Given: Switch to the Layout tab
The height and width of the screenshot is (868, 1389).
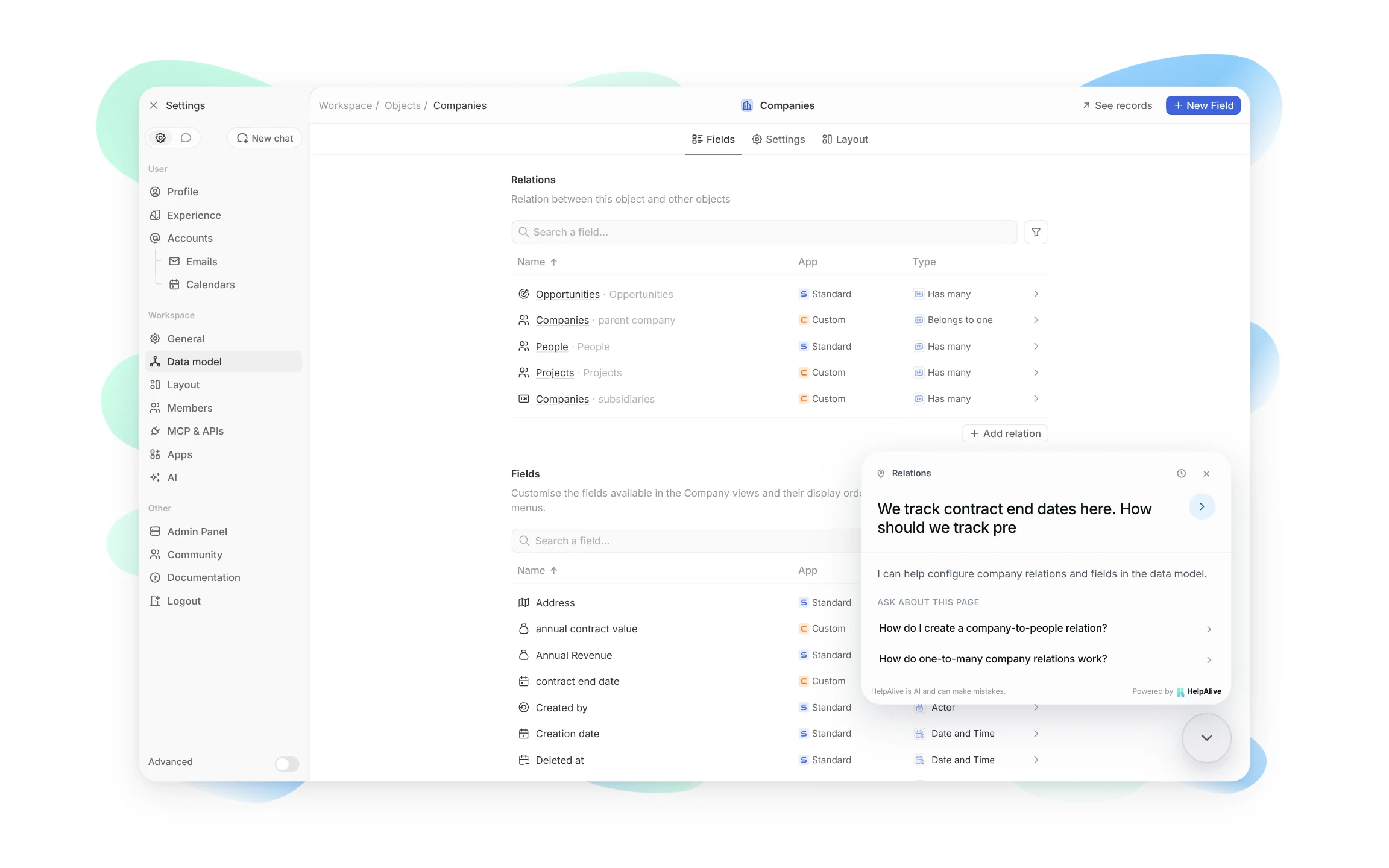Looking at the screenshot, I should (845, 139).
